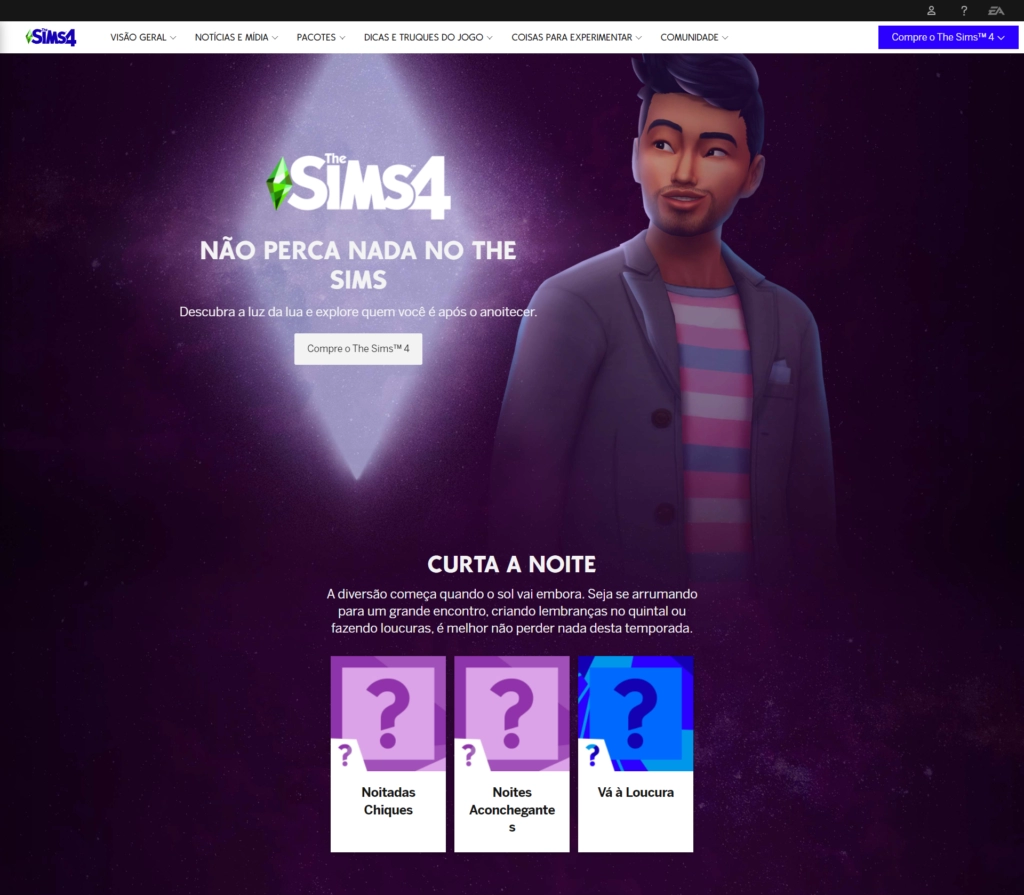Click The Sims 4 logo in navbar
Viewport: 1024px width, 895px height.
51,37
